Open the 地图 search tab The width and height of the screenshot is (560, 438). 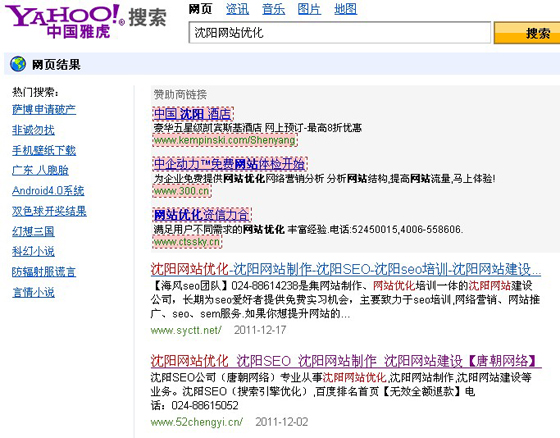[x=345, y=9]
